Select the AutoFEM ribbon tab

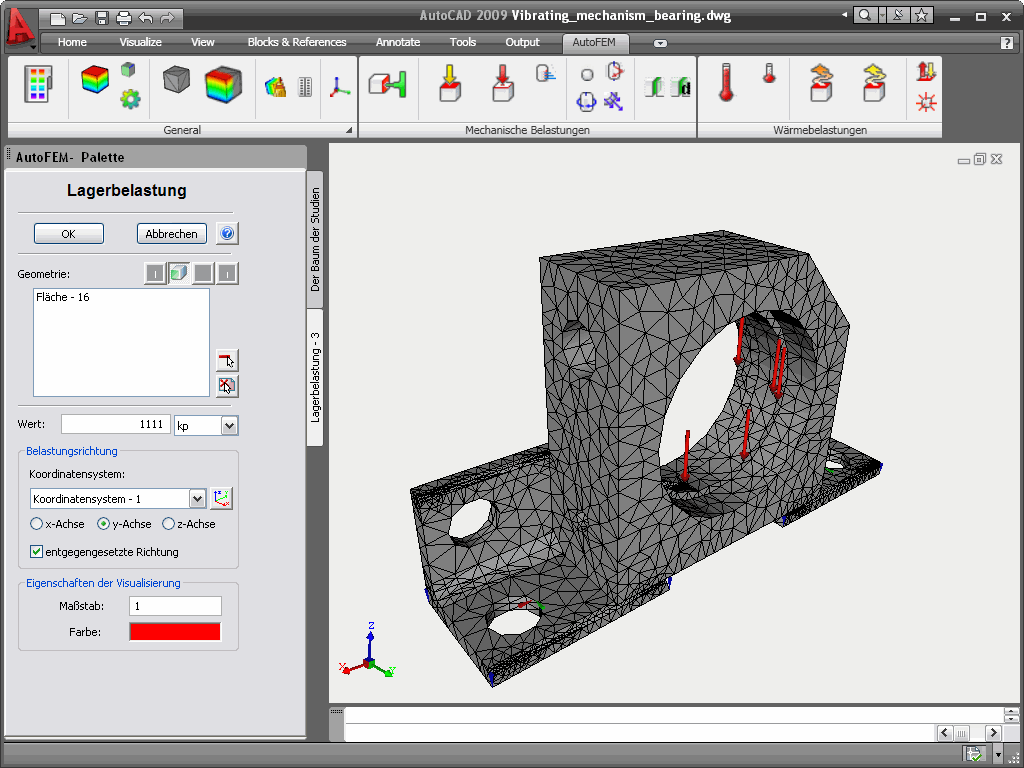tap(594, 42)
